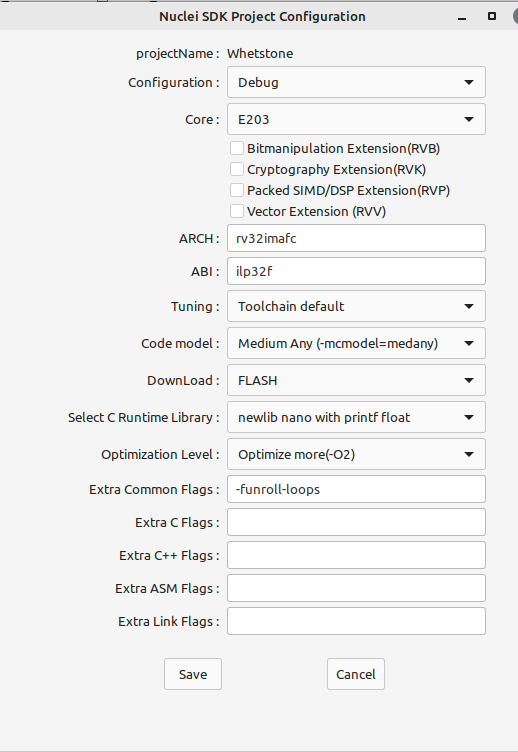This screenshot has width=518, height=752.
Task: Open the Tuning dropdown
Action: (356, 306)
